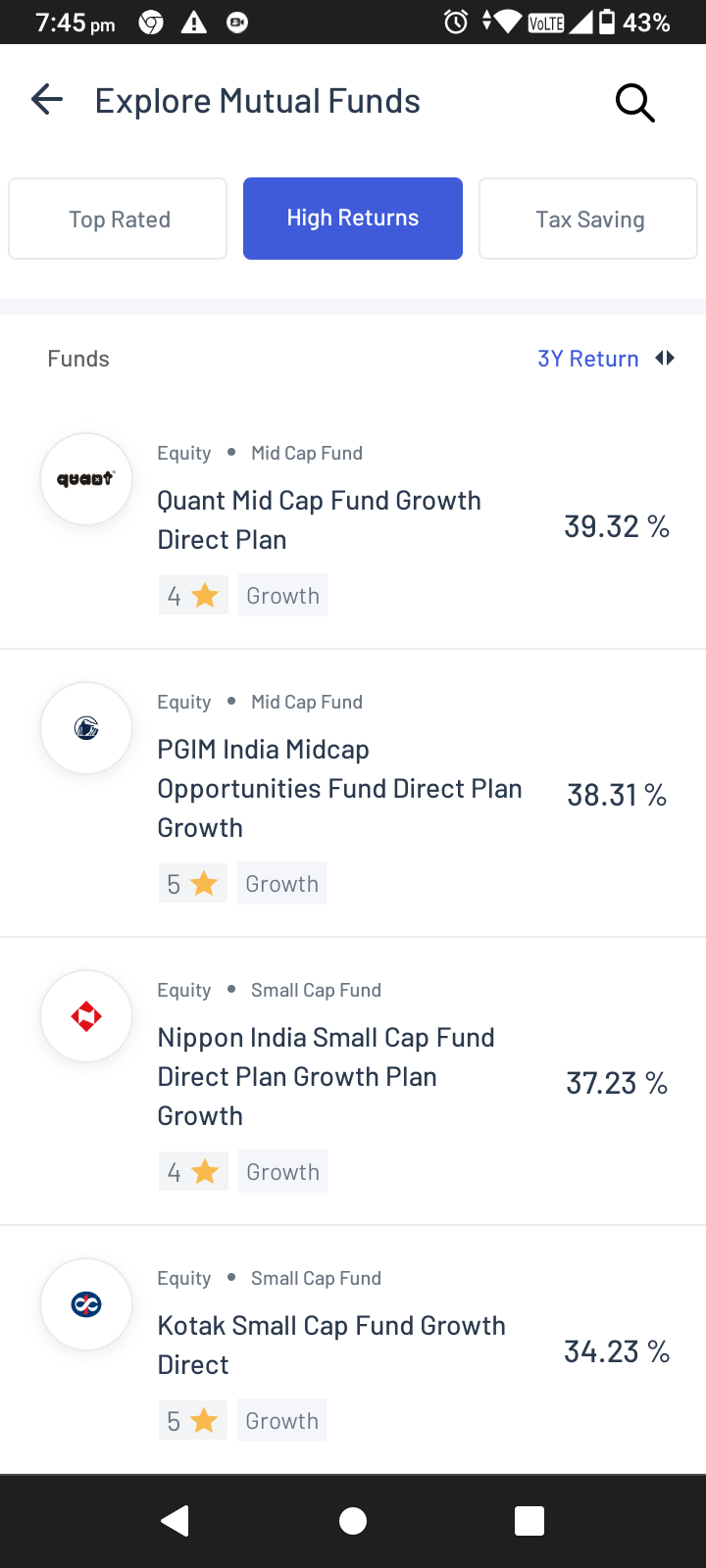The image size is (706, 1568).
Task: Open the search magnifier icon
Action: pyautogui.click(x=634, y=102)
